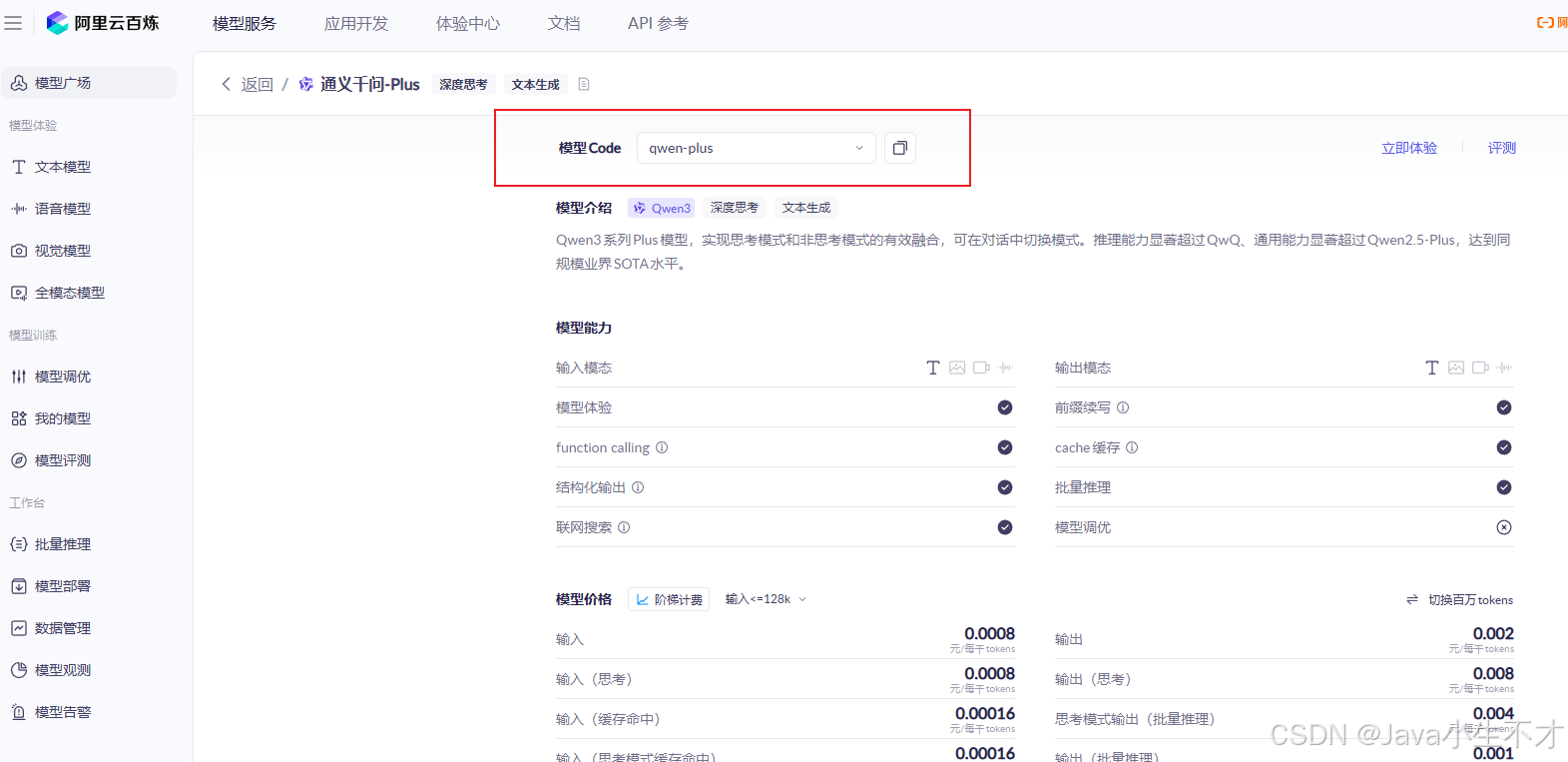Click the cross mark for 模型调优 capability
The height and width of the screenshot is (762, 1568).
pyautogui.click(x=1504, y=527)
